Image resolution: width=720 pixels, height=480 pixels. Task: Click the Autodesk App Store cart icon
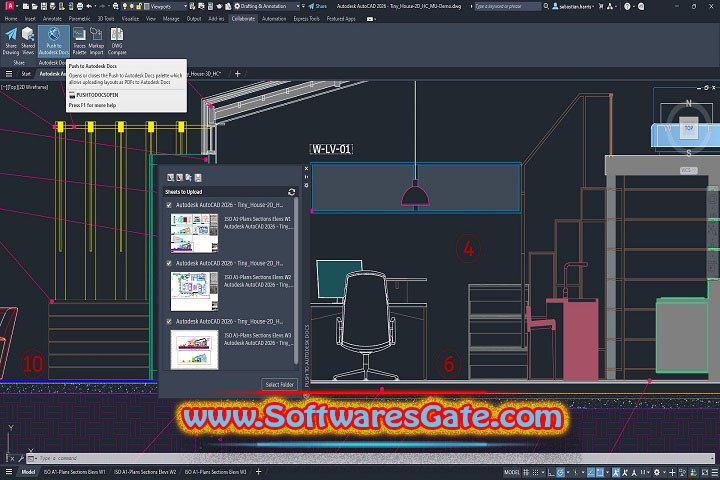[601, 6]
